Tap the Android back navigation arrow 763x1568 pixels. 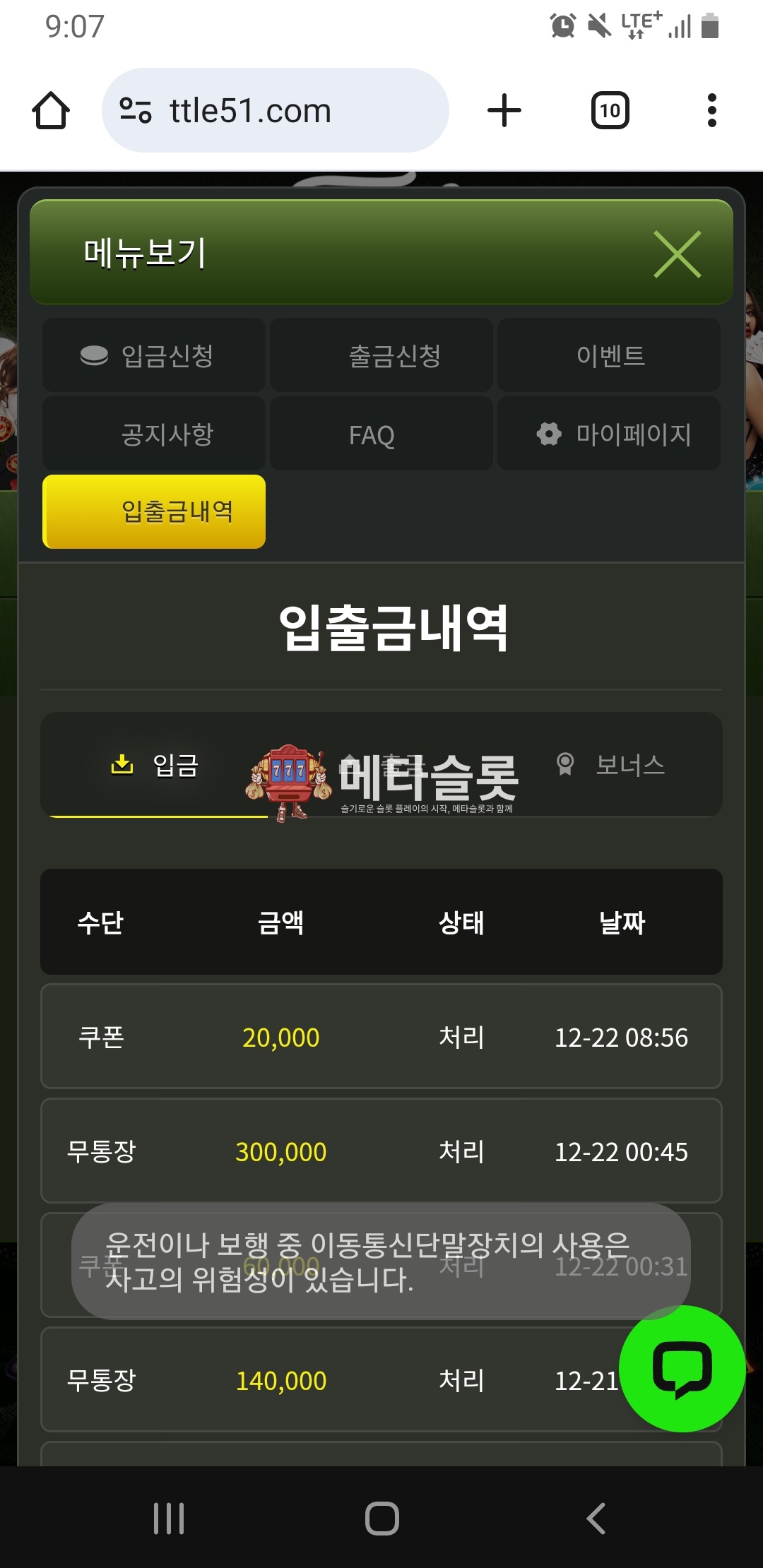(596, 1519)
